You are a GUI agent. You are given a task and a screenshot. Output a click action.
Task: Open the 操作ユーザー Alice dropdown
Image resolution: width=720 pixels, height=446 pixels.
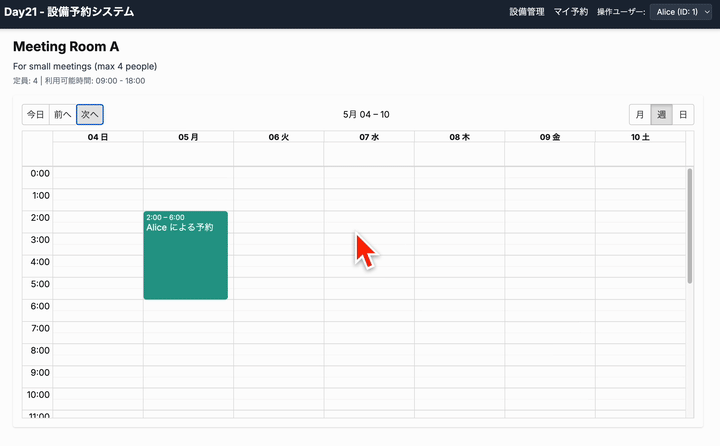(x=681, y=12)
